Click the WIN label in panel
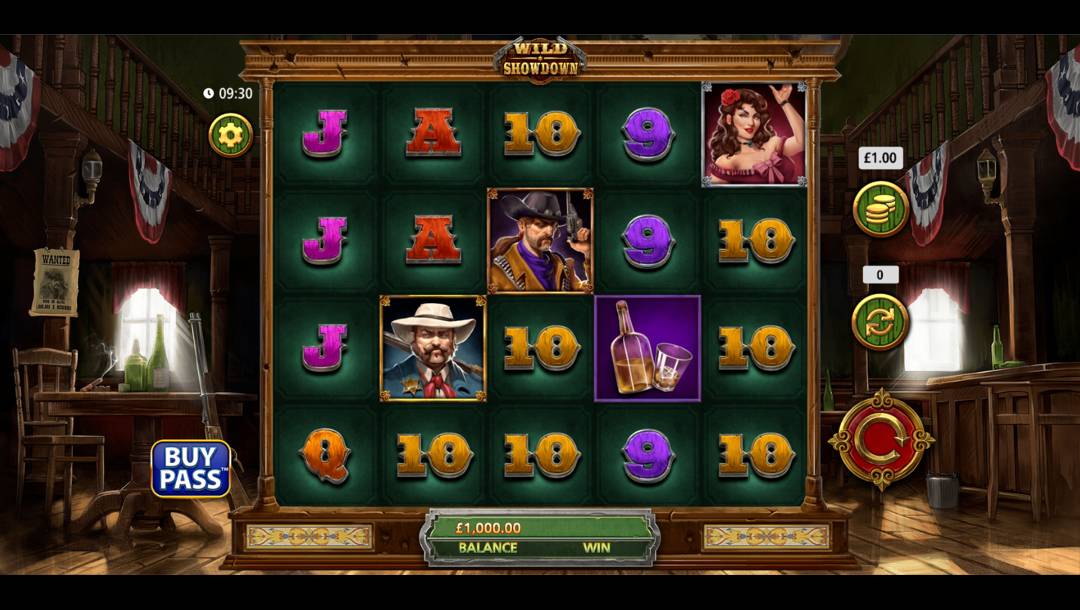1080x610 pixels. tap(597, 547)
